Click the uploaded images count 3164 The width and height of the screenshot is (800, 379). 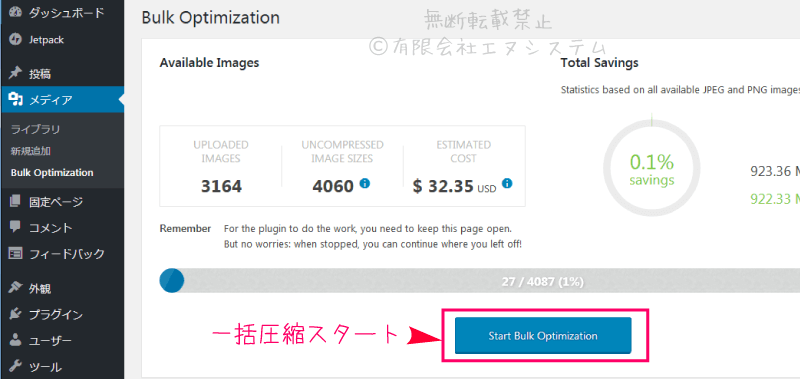221,186
